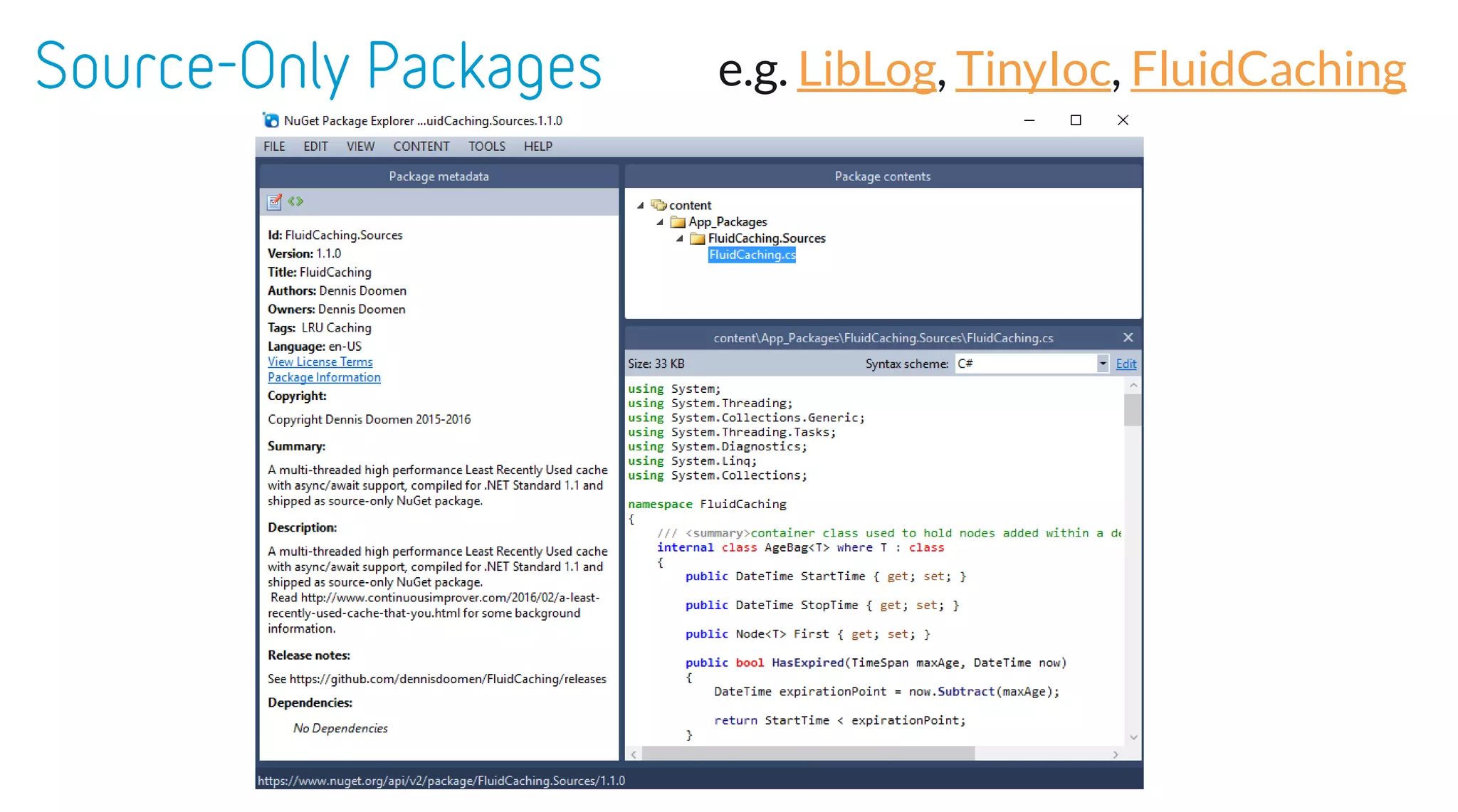Image resolution: width=1458 pixels, height=812 pixels.
Task: Open the HELP menu
Action: [x=538, y=146]
